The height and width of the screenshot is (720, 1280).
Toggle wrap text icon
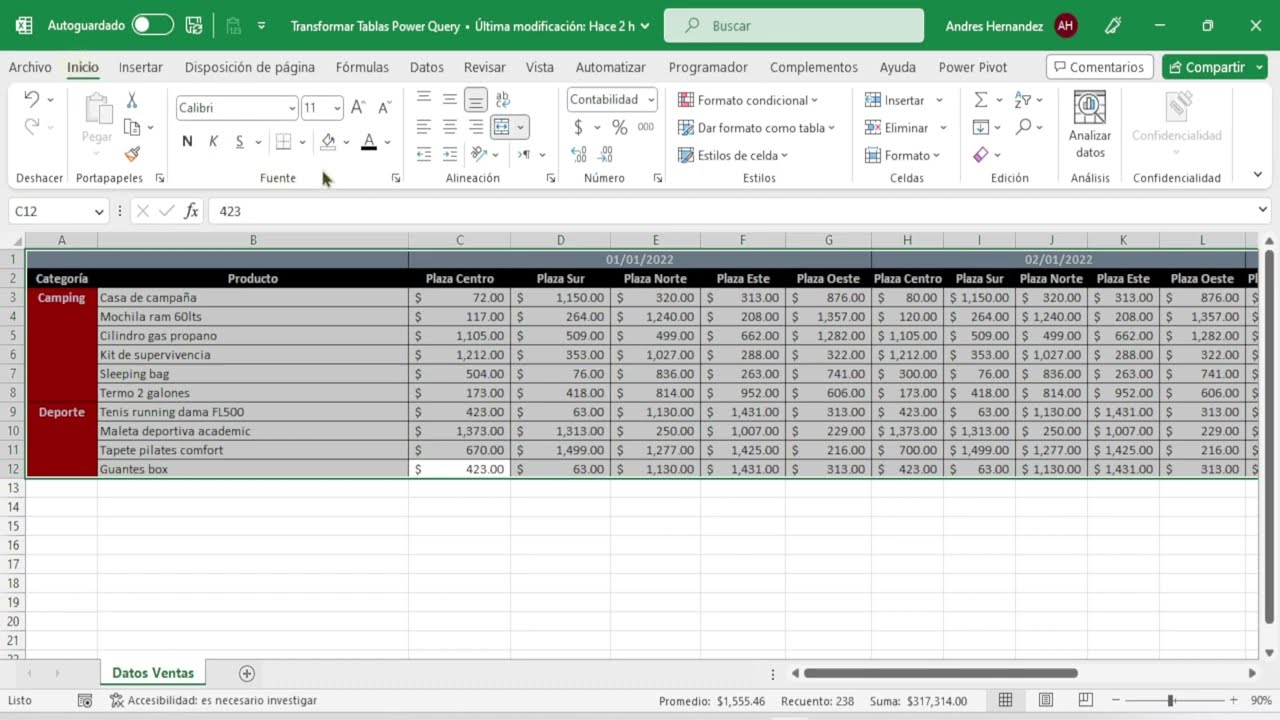click(x=503, y=99)
